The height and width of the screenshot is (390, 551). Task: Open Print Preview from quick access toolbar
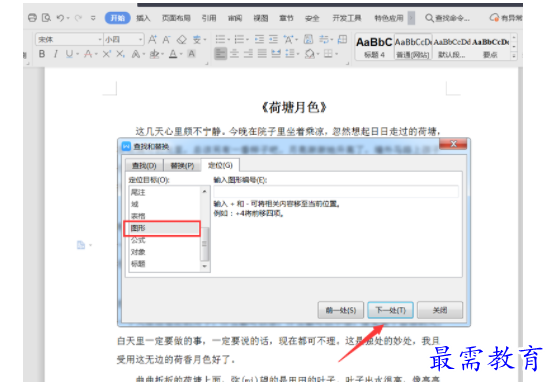click(46, 18)
